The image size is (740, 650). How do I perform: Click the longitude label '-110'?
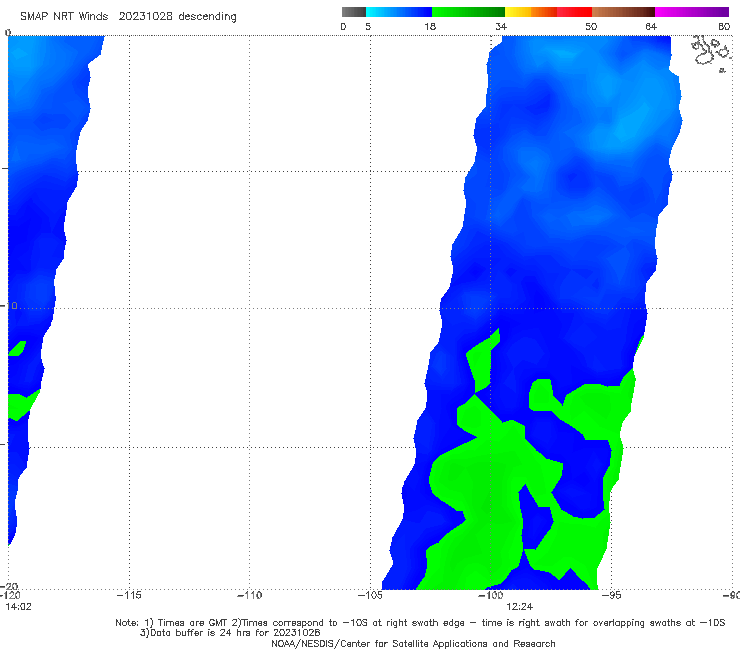tap(249, 595)
